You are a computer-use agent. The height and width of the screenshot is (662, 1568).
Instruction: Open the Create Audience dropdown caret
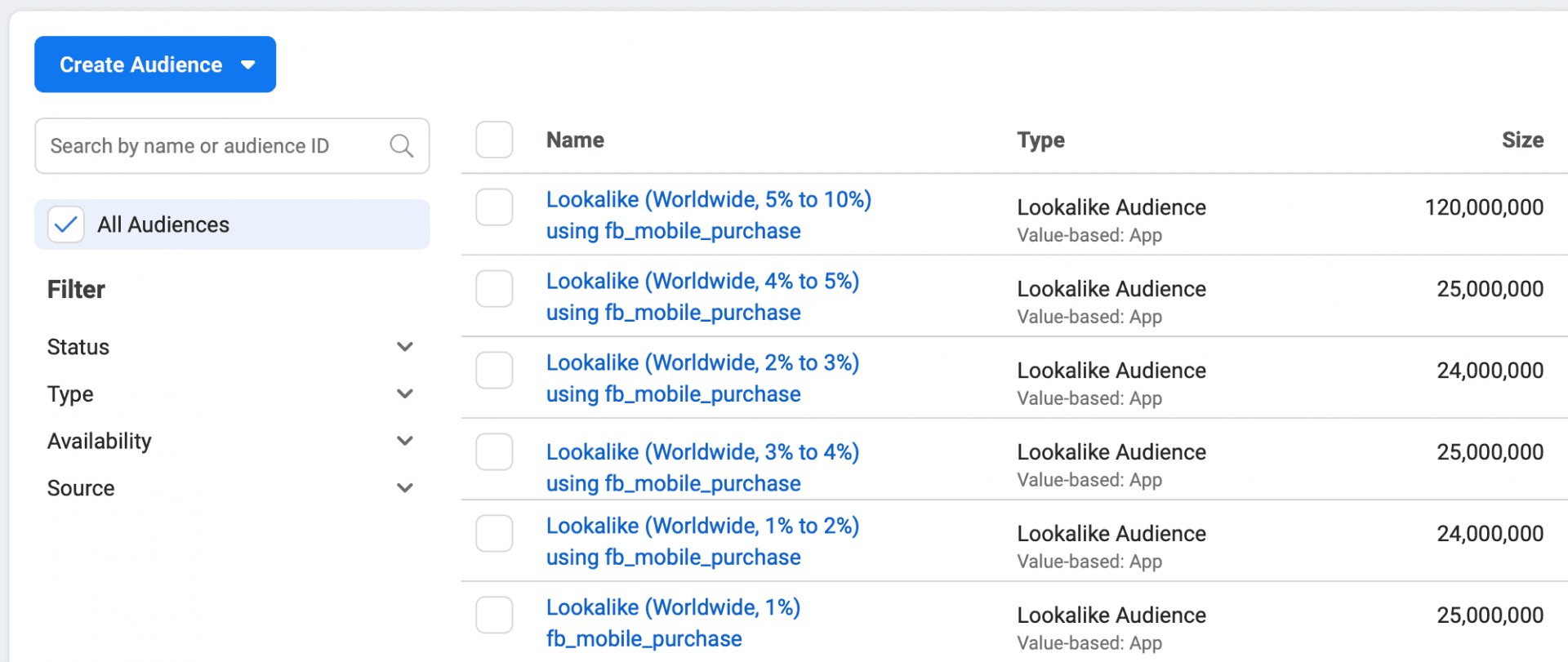(x=247, y=64)
